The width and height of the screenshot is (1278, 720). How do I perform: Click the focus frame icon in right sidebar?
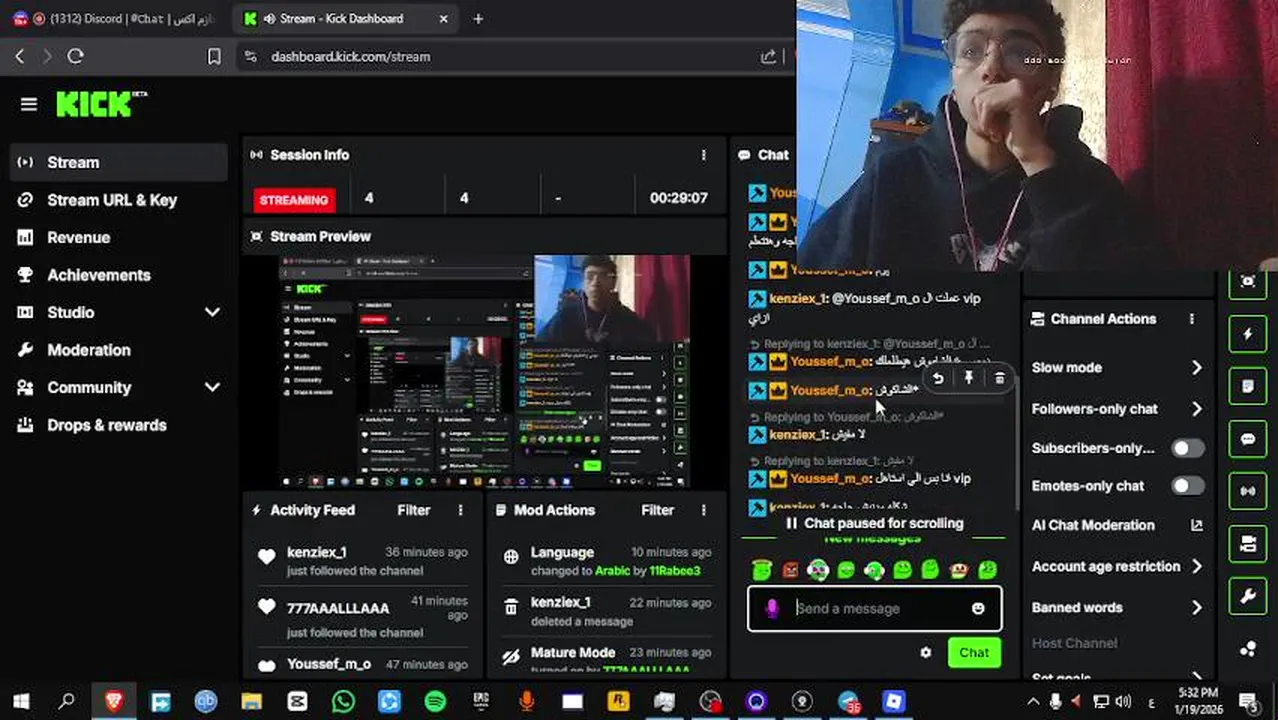pyautogui.click(x=1247, y=282)
